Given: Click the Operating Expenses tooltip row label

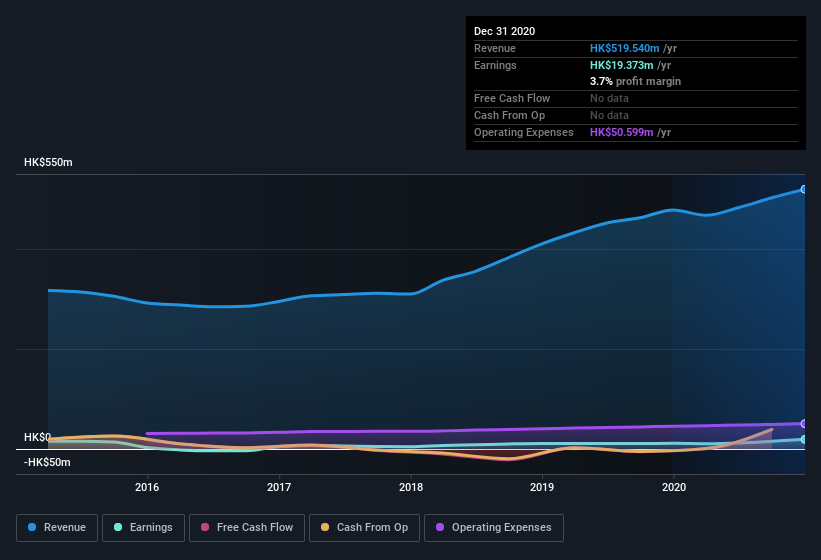Looking at the screenshot, I should pyautogui.click(x=524, y=132).
